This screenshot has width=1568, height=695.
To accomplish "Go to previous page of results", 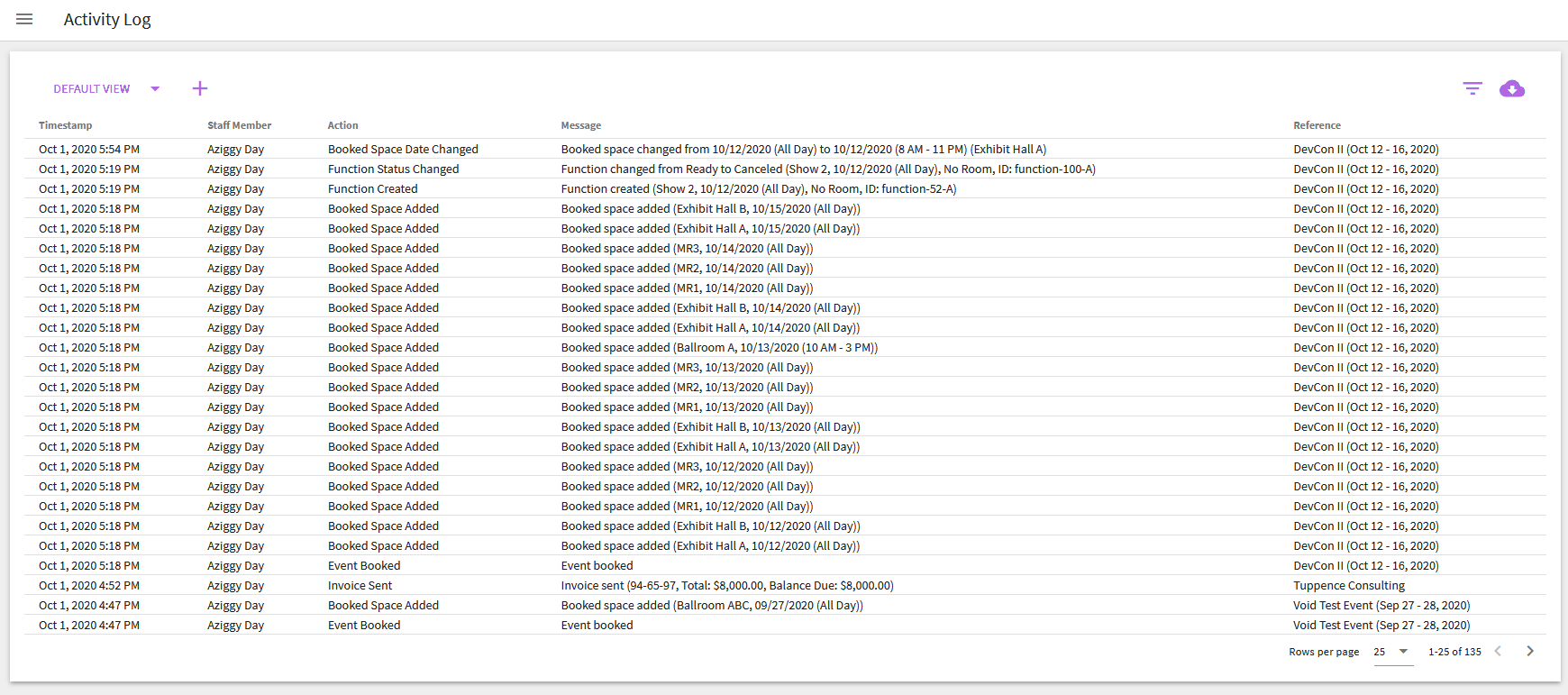I will point(1498,651).
